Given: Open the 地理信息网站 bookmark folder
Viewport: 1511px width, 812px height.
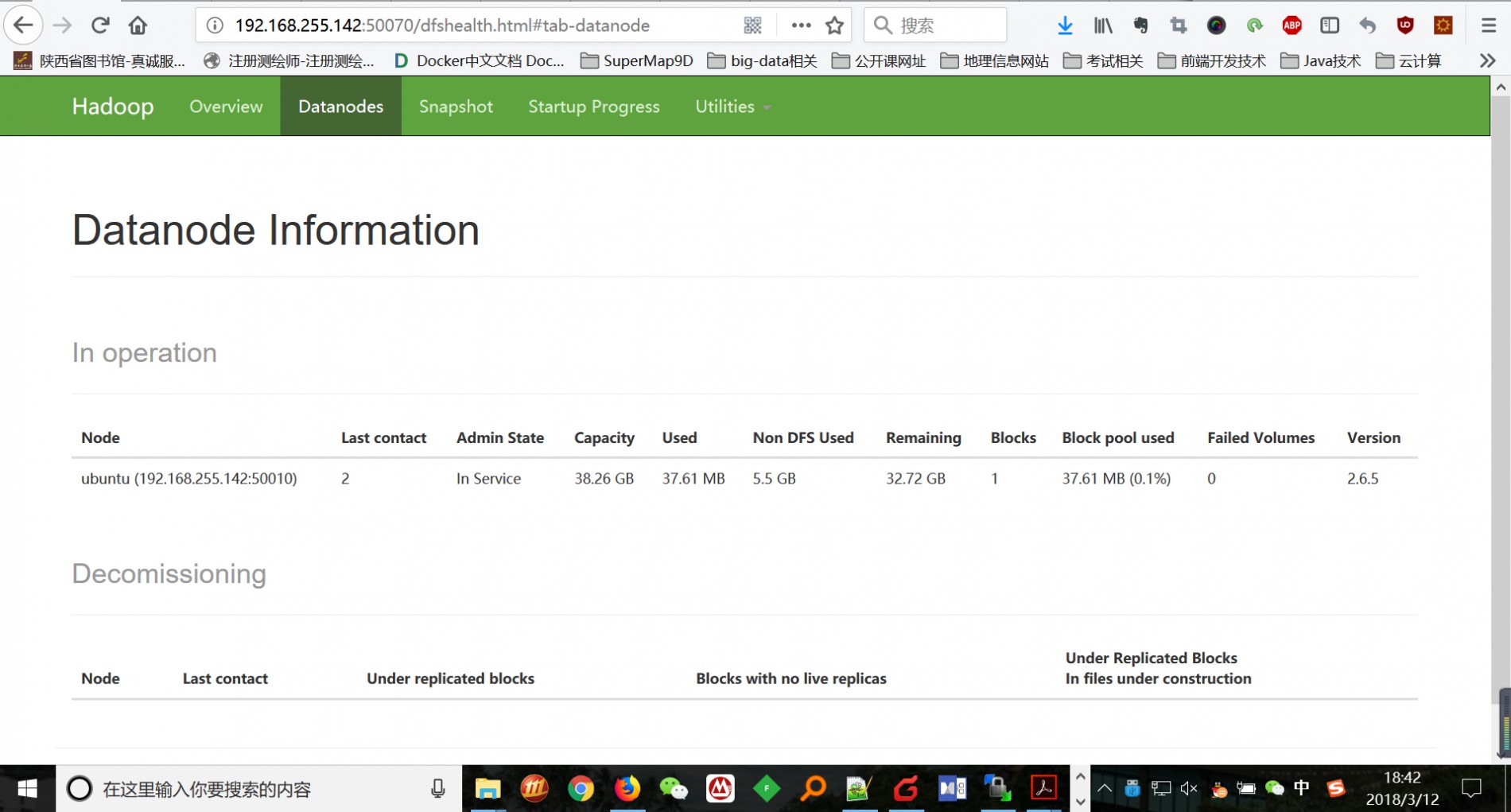Looking at the screenshot, I should [x=994, y=60].
